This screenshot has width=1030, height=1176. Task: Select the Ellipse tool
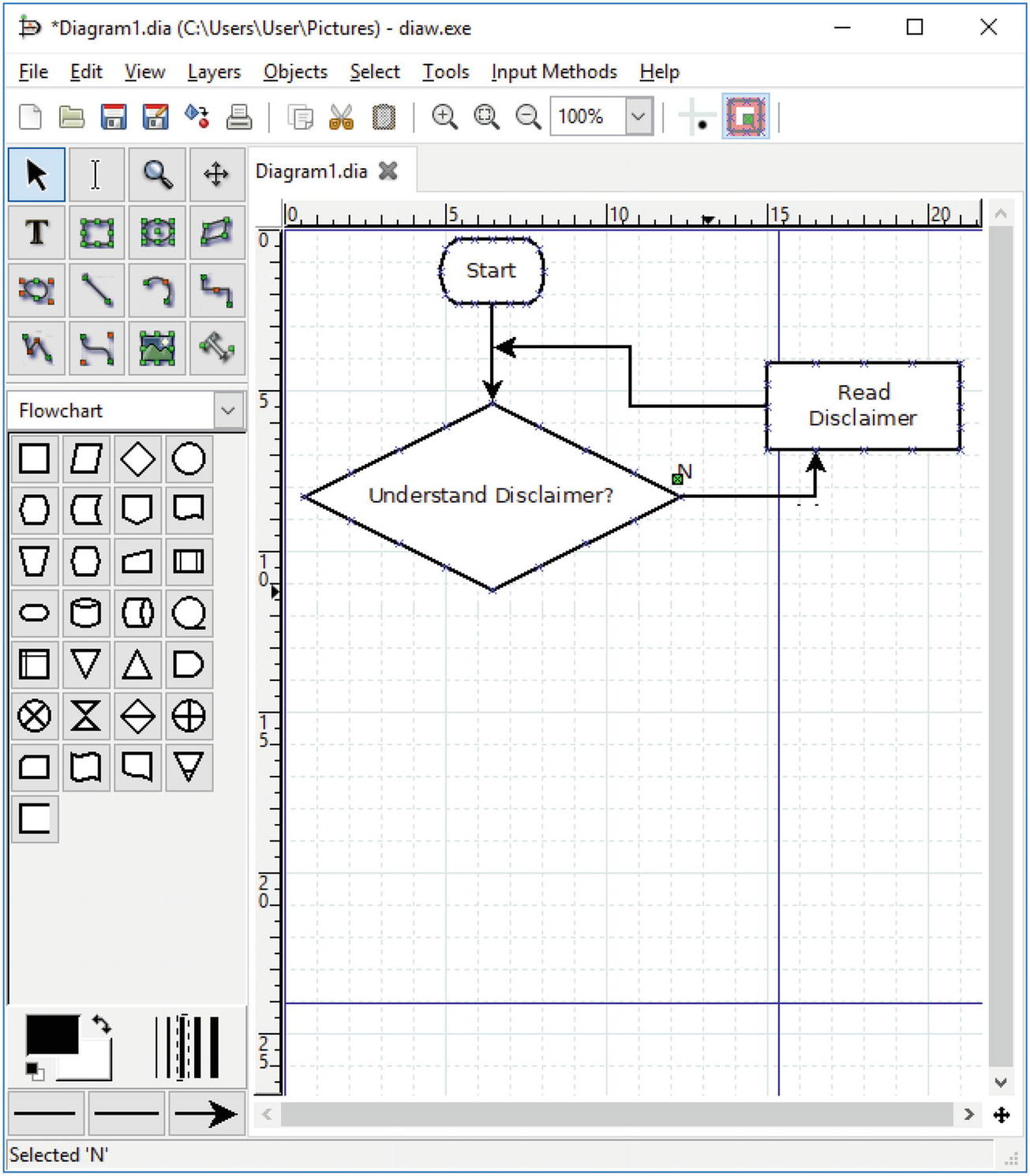click(157, 233)
